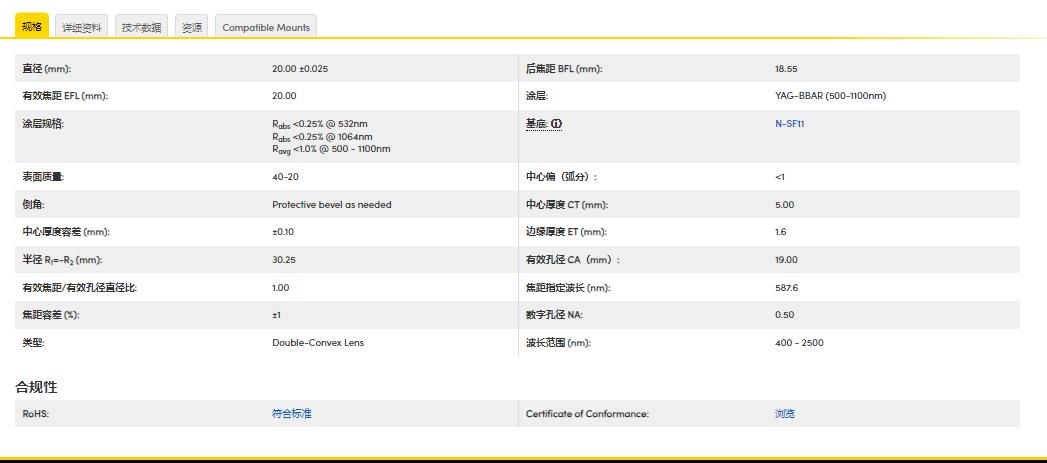Click the info icon beside 基底
Screen dimensions: 1047x463
[x=557, y=124]
